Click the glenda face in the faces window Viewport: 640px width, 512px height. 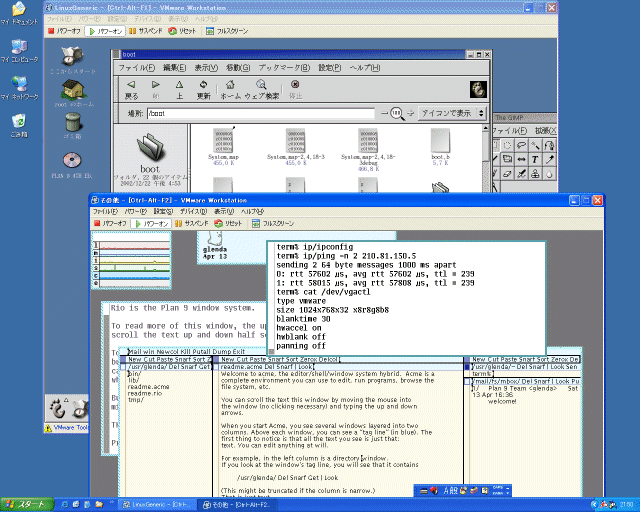click(x=215, y=237)
